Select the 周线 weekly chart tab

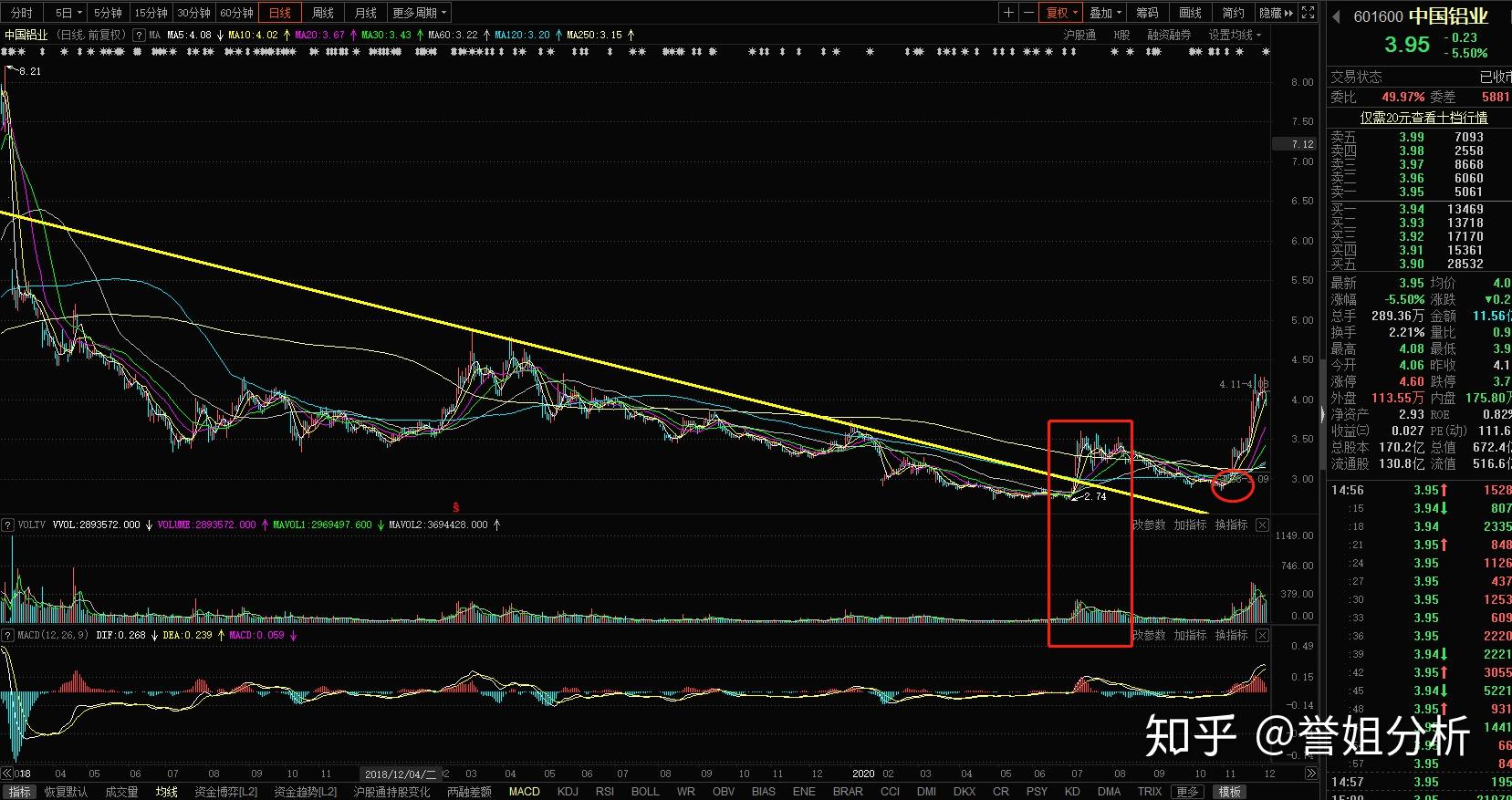click(x=323, y=13)
